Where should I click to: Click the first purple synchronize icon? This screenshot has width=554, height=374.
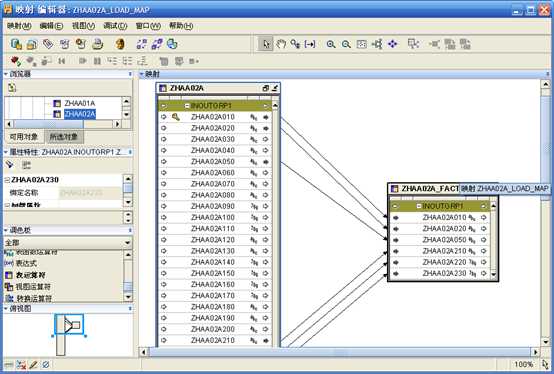(x=142, y=44)
